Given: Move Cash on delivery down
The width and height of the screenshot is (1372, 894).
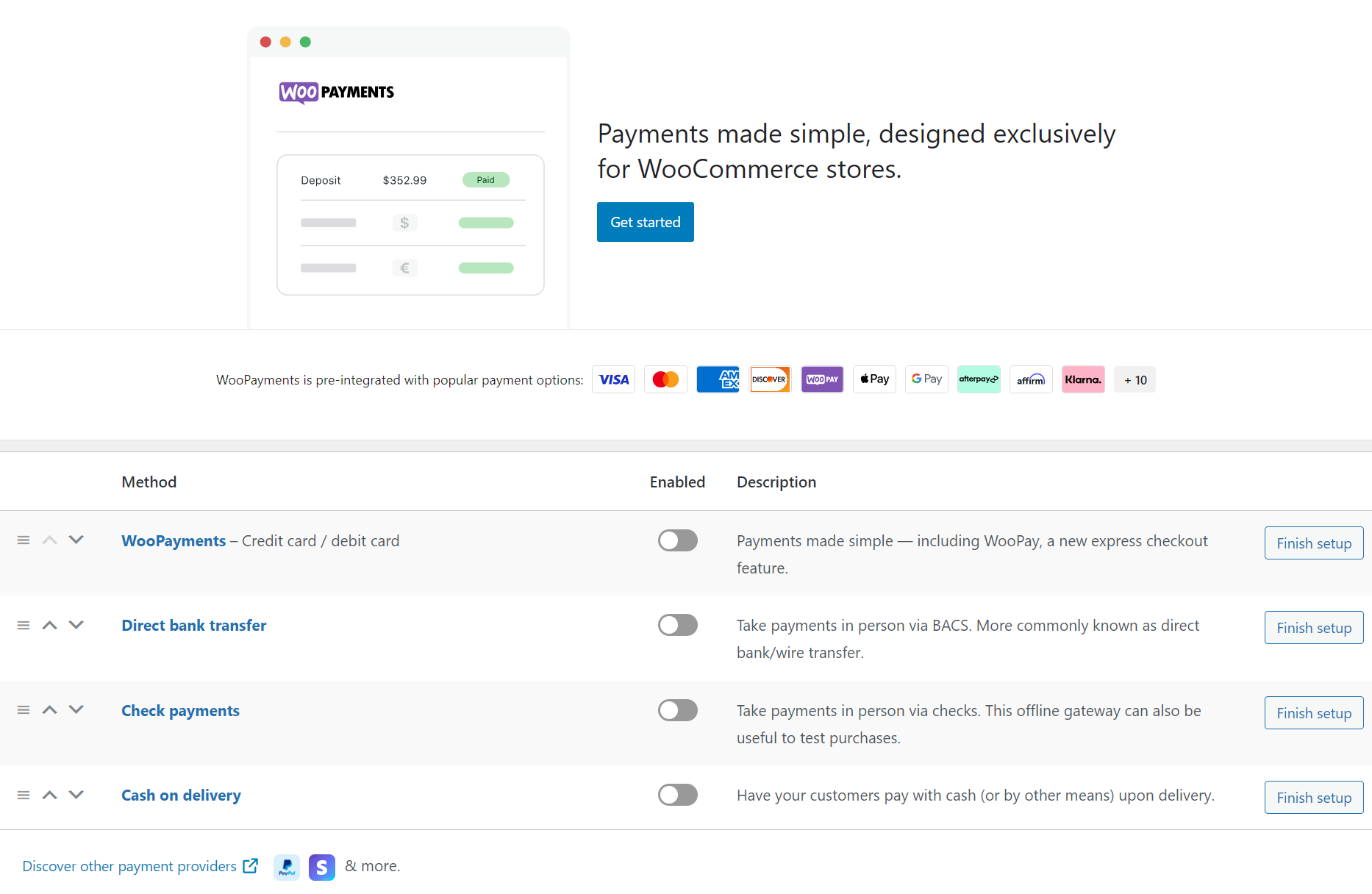Looking at the screenshot, I should [x=76, y=795].
